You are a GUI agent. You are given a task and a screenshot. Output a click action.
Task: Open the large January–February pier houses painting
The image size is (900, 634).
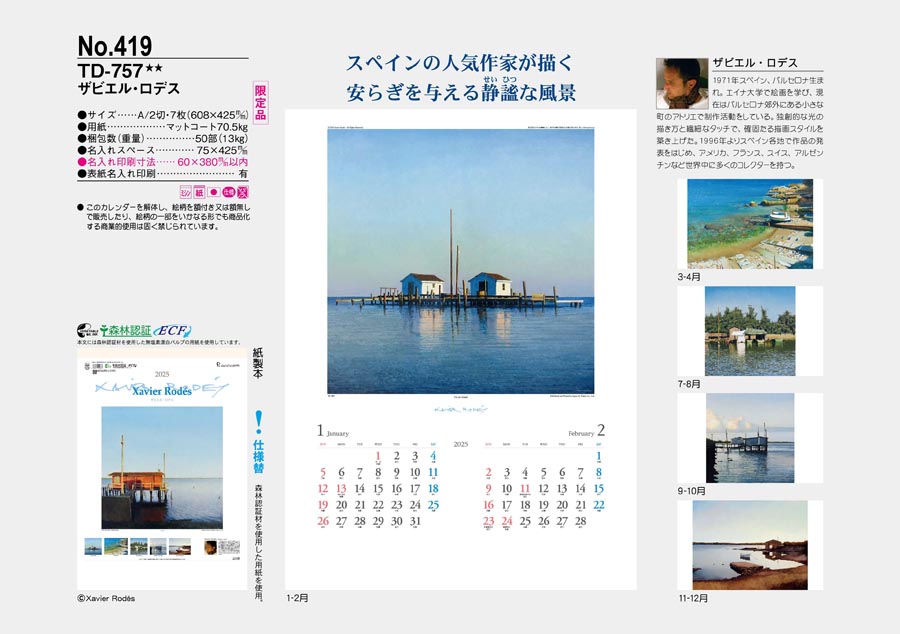[460, 261]
